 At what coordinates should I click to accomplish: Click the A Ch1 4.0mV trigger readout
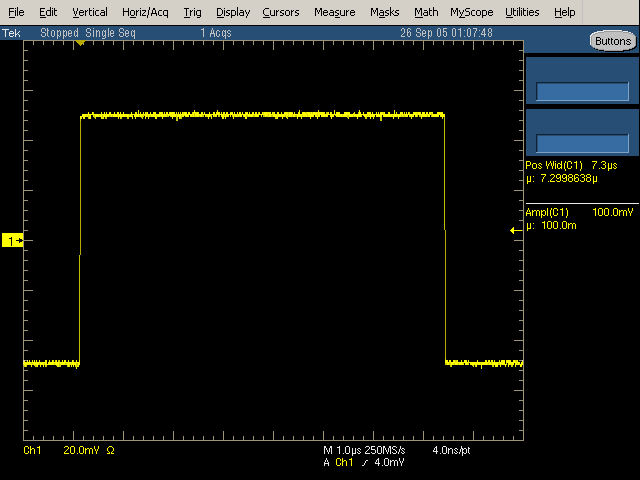click(x=364, y=463)
